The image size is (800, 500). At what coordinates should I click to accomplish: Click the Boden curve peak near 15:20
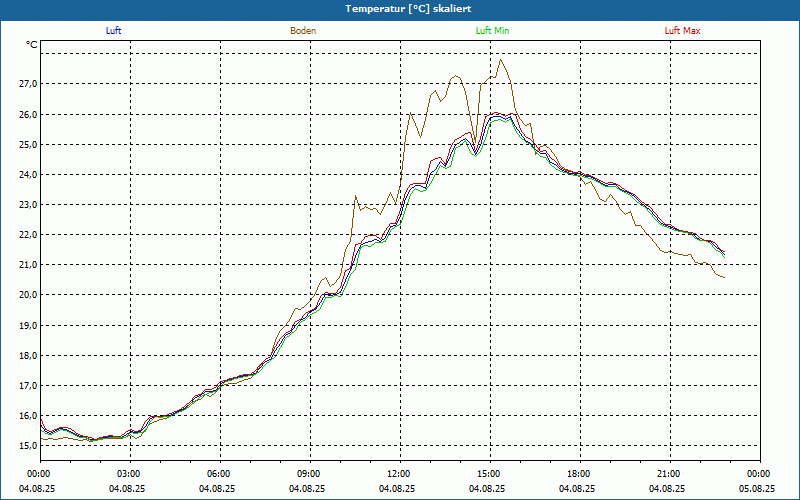tap(501, 60)
